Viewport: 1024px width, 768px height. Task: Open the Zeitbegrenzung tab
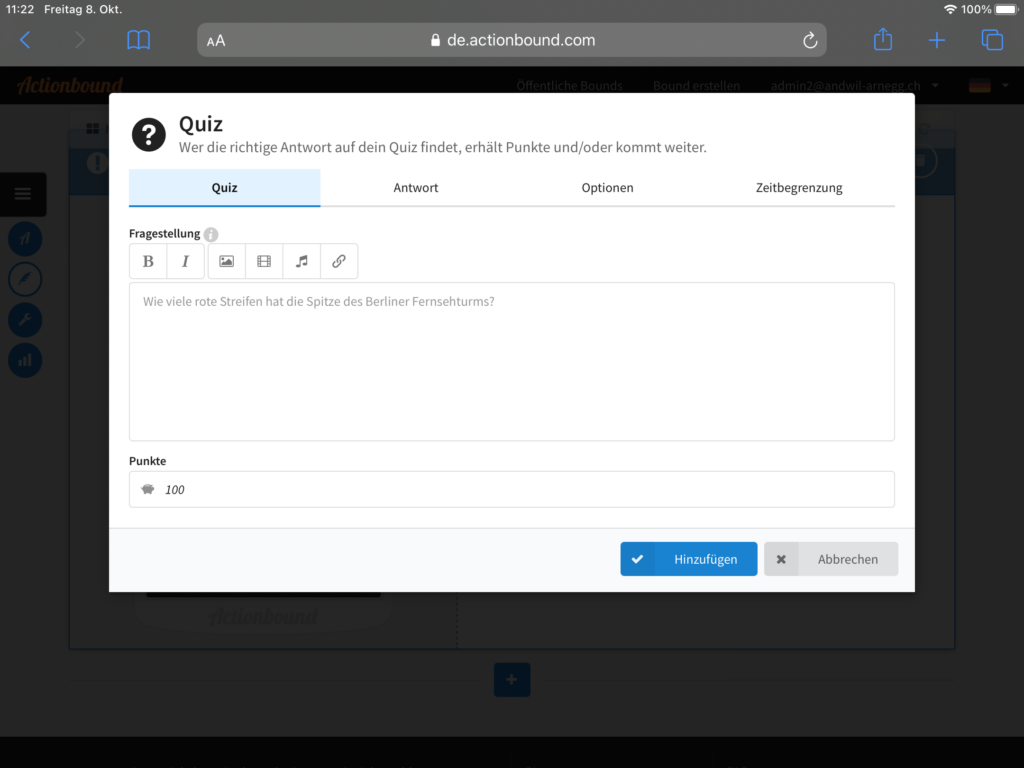(x=798, y=188)
